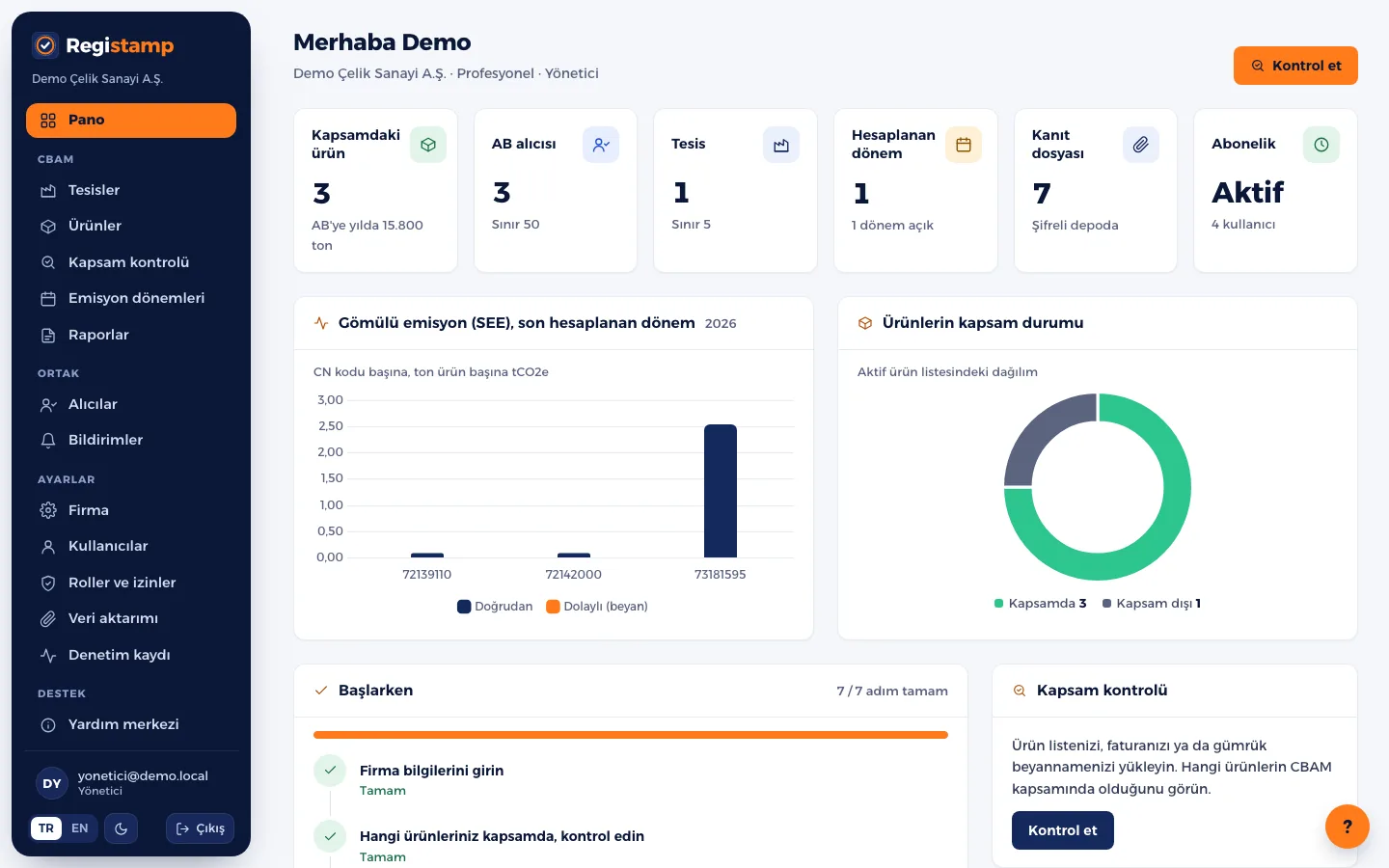
Task: Click the person icon on AB alıcısı card
Action: point(601,145)
